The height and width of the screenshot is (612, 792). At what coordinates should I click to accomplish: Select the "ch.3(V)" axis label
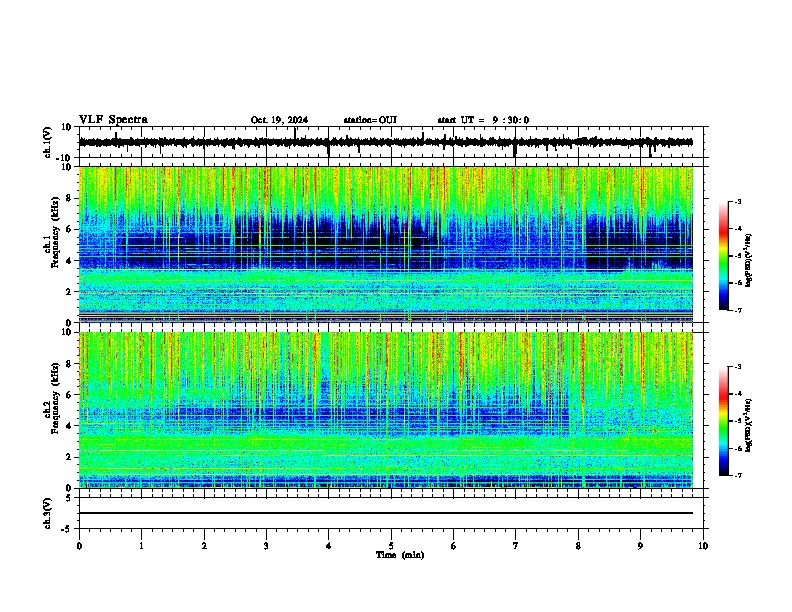48,514
